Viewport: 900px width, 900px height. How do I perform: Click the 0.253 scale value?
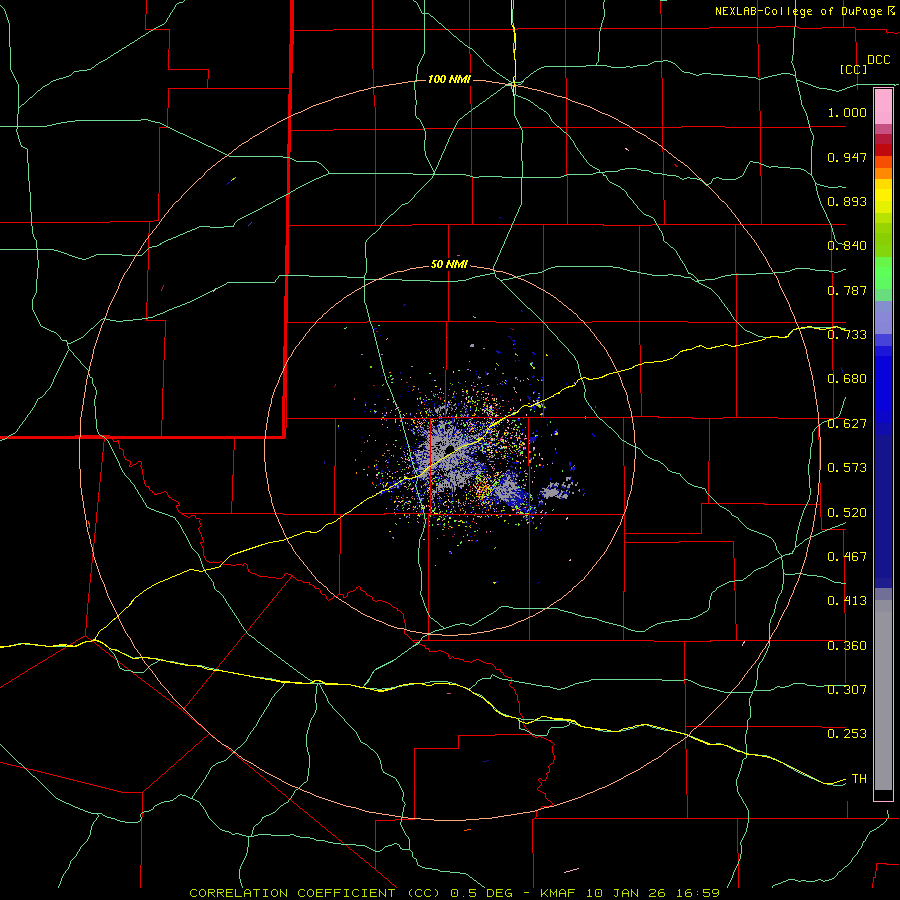click(x=847, y=734)
